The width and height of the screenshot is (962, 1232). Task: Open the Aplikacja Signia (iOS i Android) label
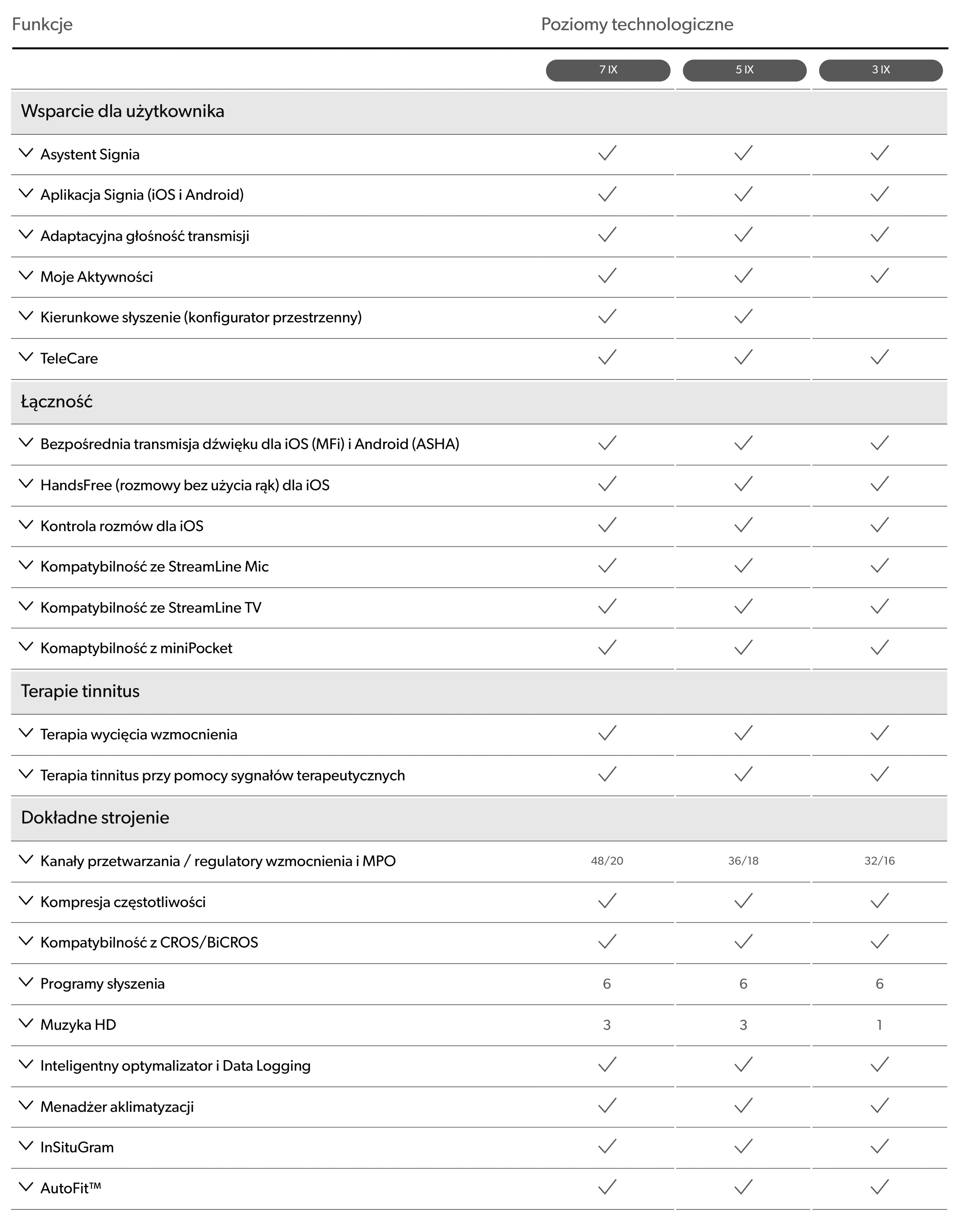(142, 195)
